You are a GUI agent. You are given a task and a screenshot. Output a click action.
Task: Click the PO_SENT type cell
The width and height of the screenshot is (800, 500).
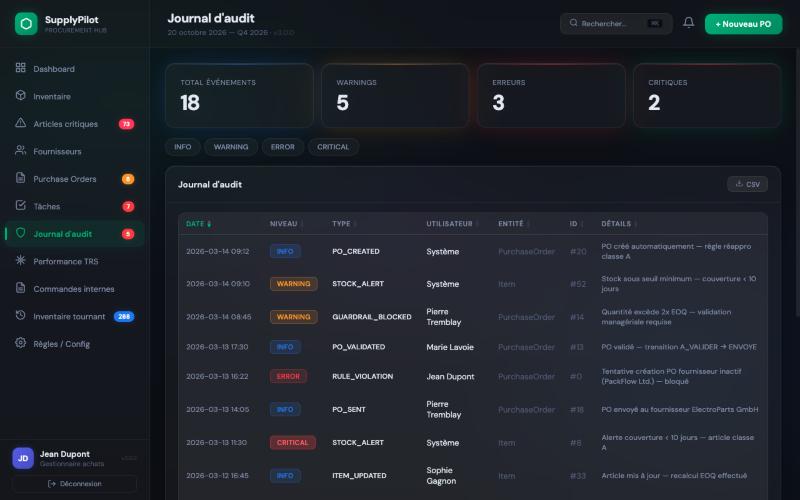349,409
